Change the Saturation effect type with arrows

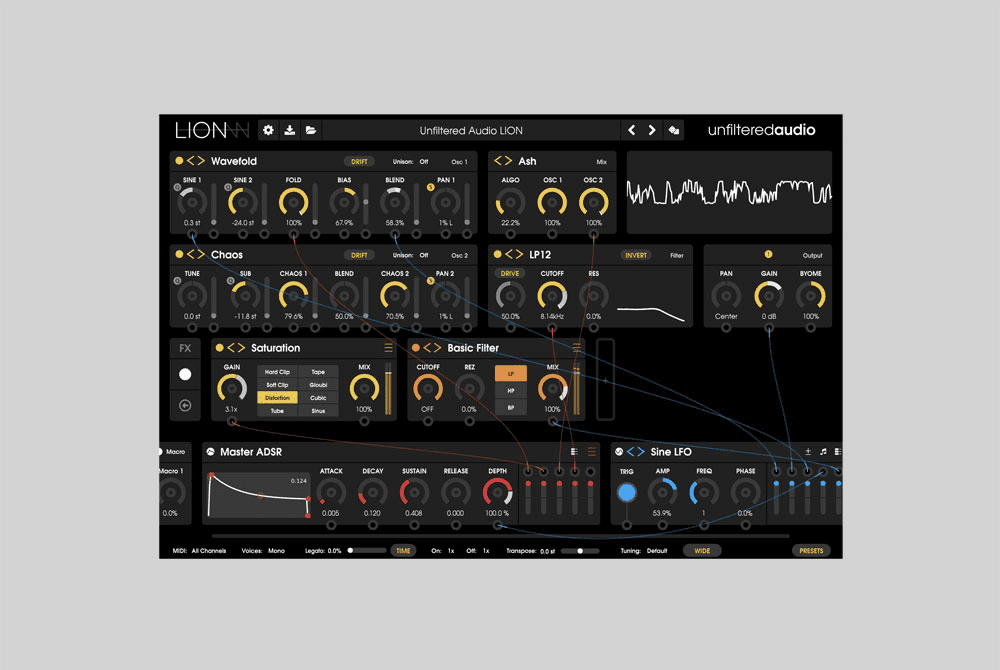tap(236, 347)
